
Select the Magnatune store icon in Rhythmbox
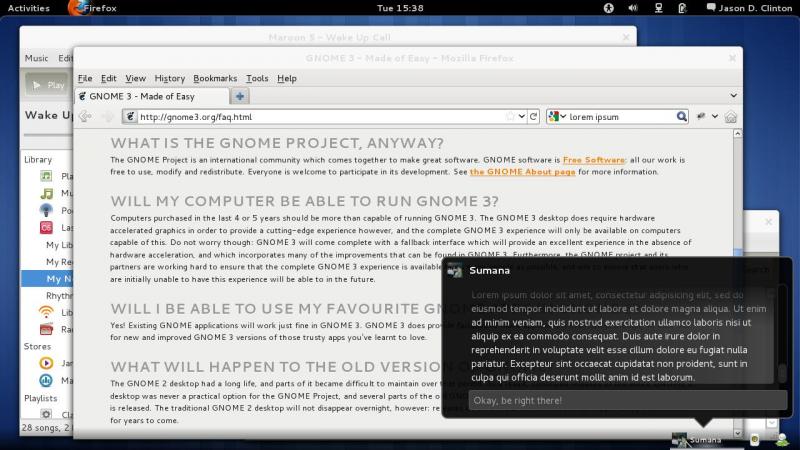[46, 380]
